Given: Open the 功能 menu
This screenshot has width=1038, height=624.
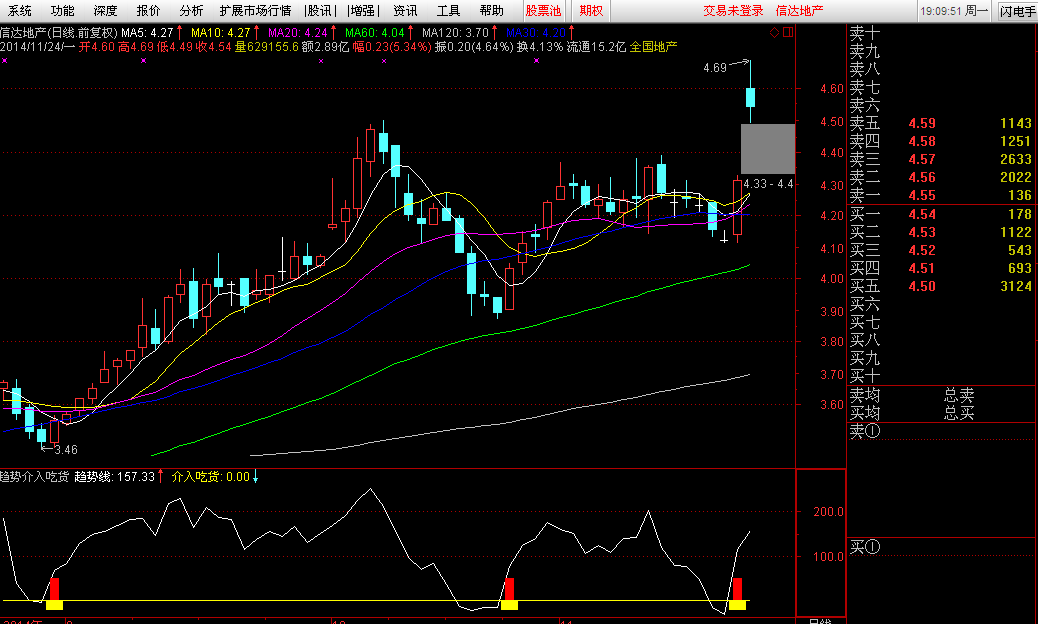Looking at the screenshot, I should pyautogui.click(x=63, y=11).
